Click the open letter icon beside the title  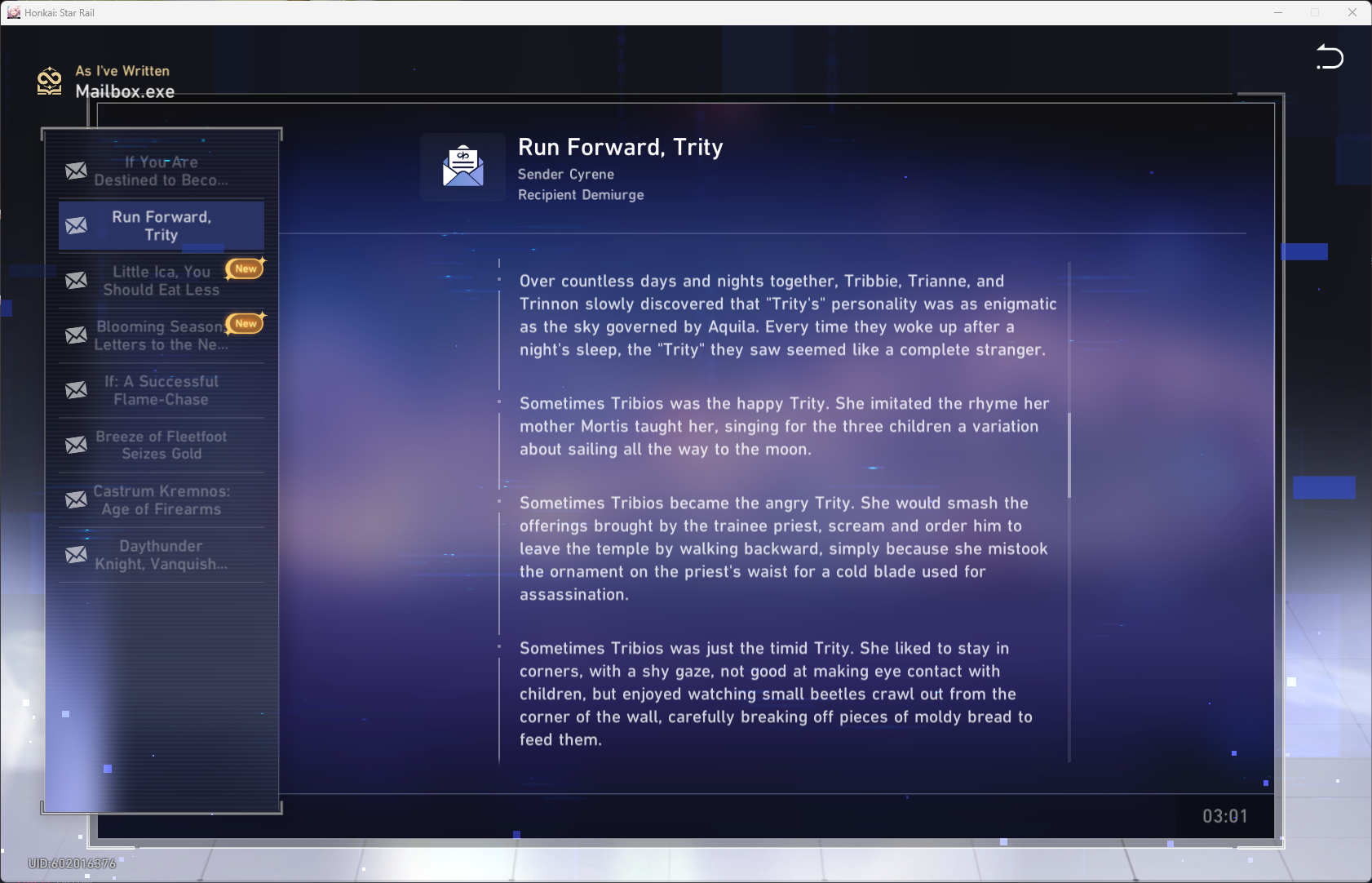pos(462,166)
